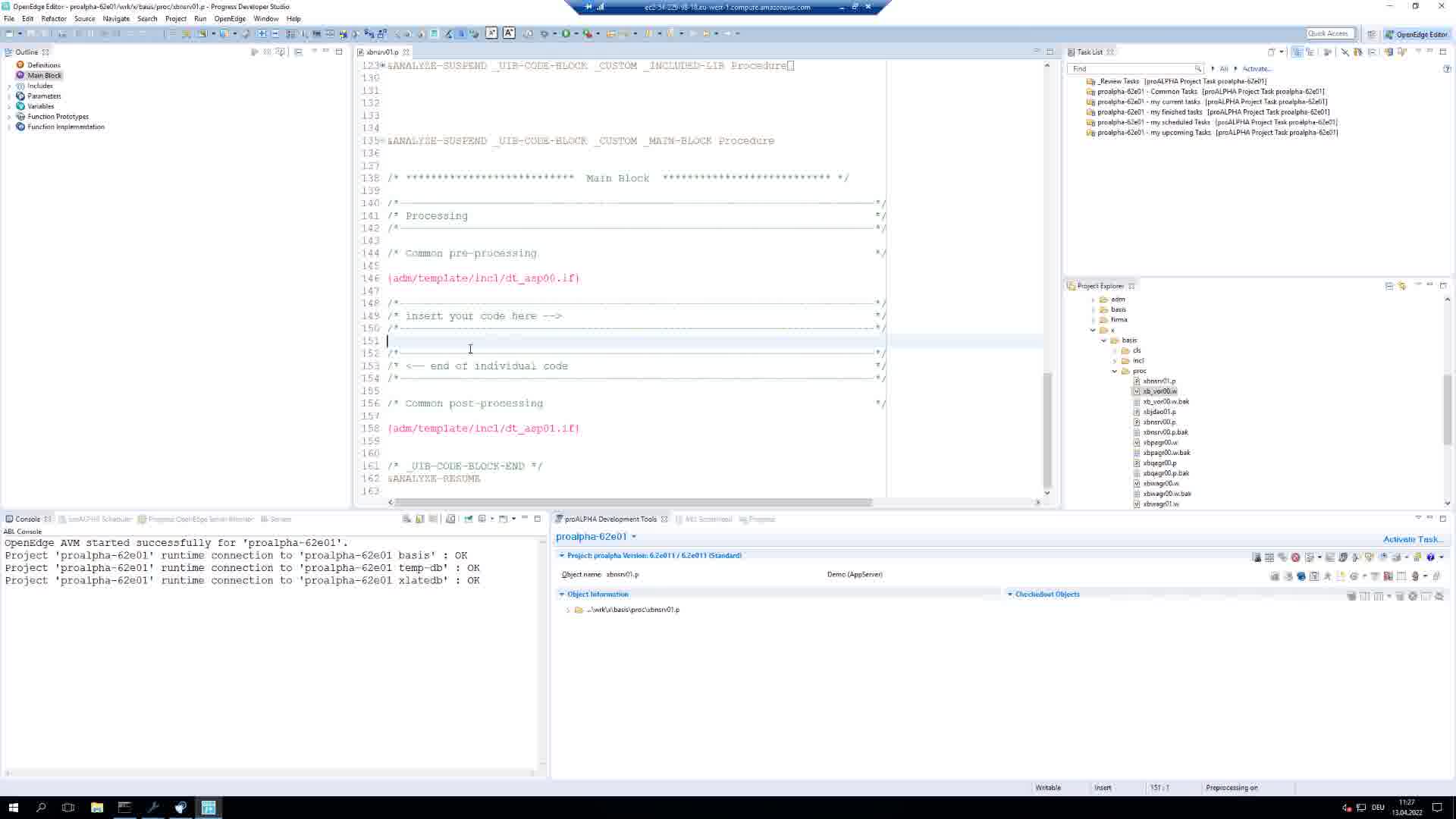The image size is (1456, 819).
Task: Click the Collapse All icon in Project Explorer
Action: click(x=1389, y=286)
